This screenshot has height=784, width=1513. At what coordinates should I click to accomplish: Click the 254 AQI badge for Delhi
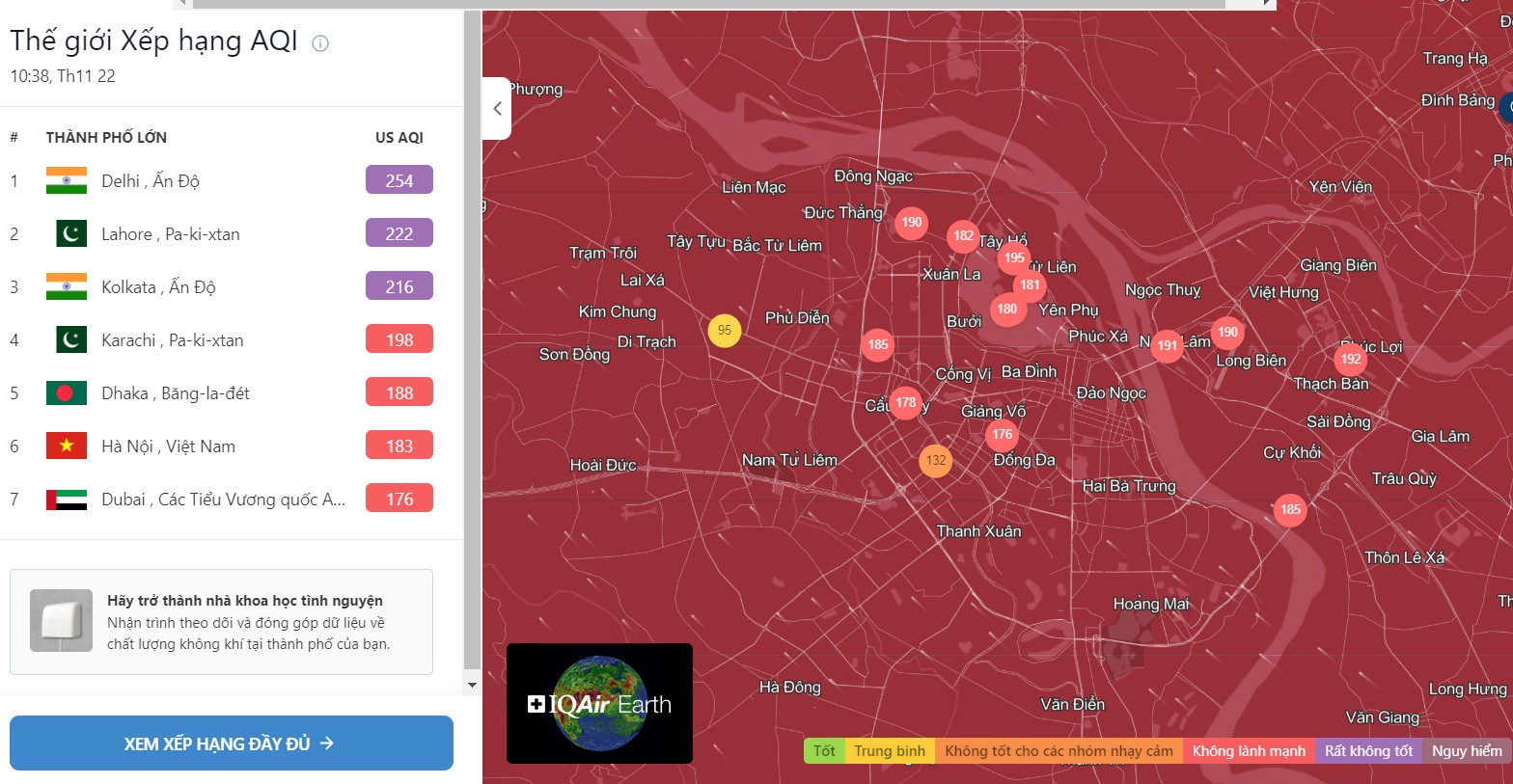399,180
